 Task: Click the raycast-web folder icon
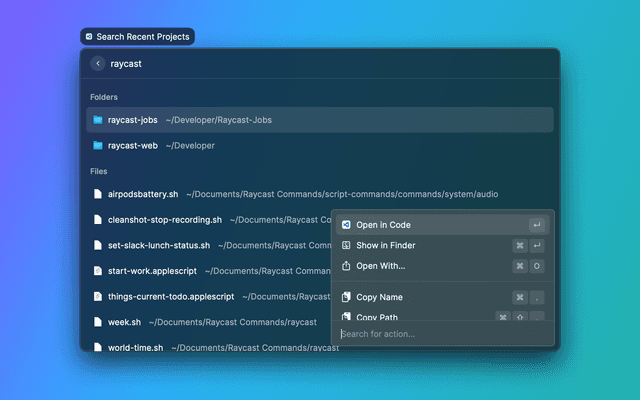[x=98, y=146]
